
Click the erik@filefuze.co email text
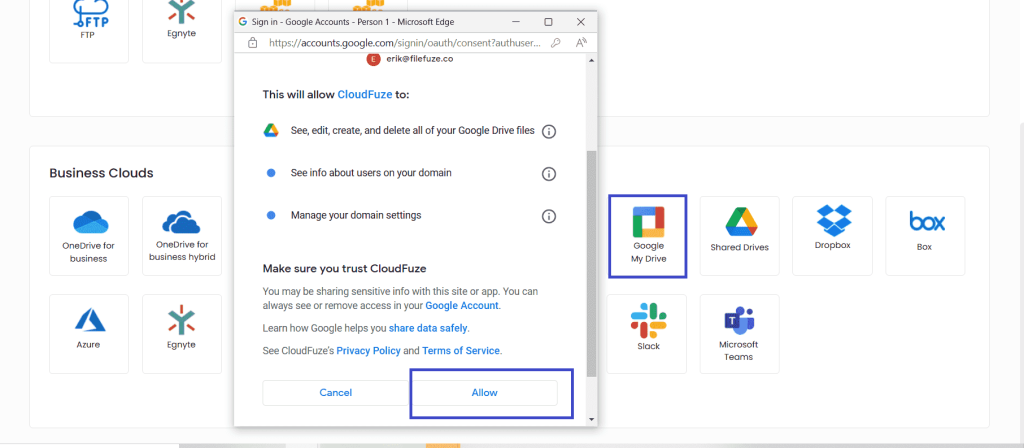[420, 59]
